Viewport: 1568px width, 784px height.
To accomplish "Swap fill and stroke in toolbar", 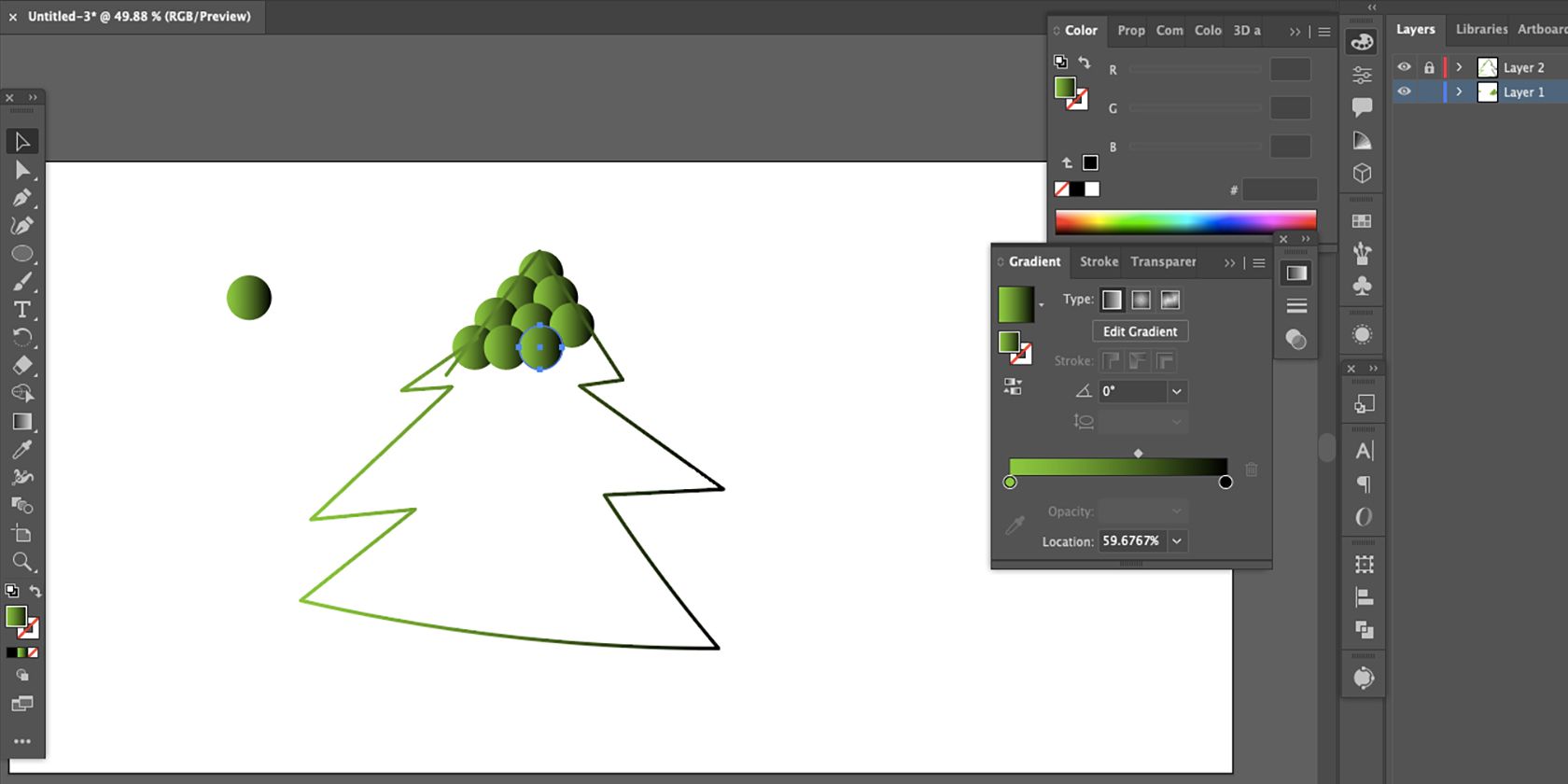I will click(35, 591).
